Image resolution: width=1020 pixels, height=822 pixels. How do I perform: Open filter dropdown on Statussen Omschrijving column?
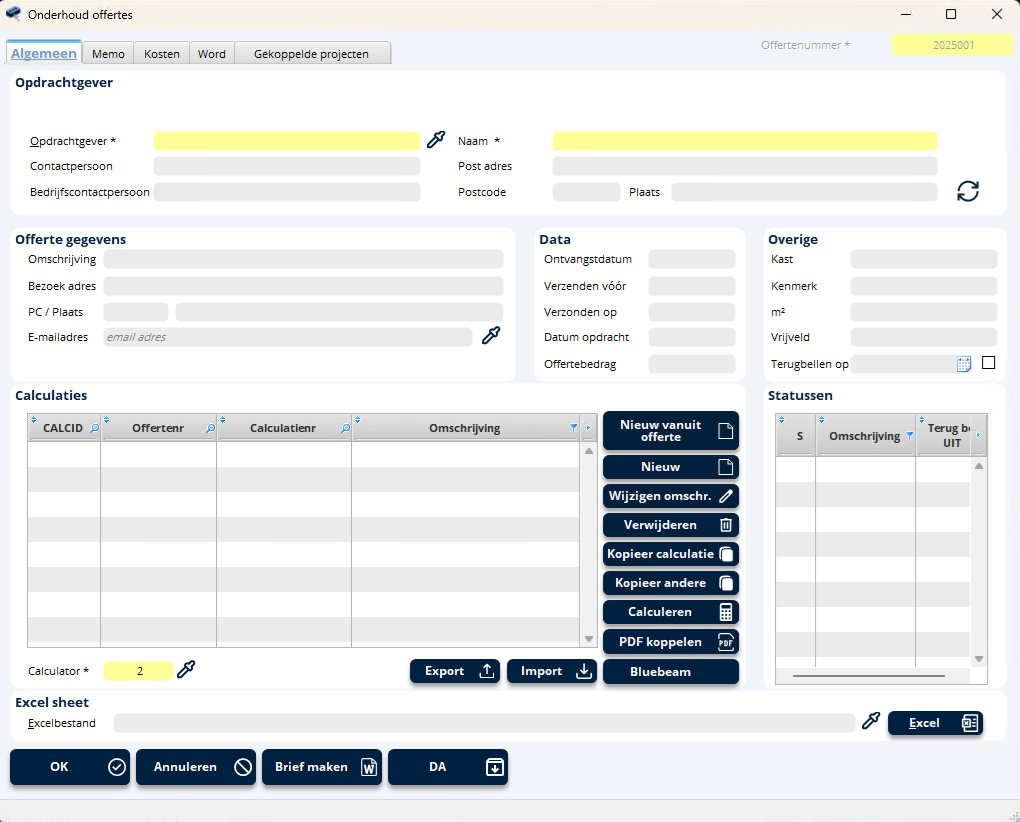click(x=909, y=435)
